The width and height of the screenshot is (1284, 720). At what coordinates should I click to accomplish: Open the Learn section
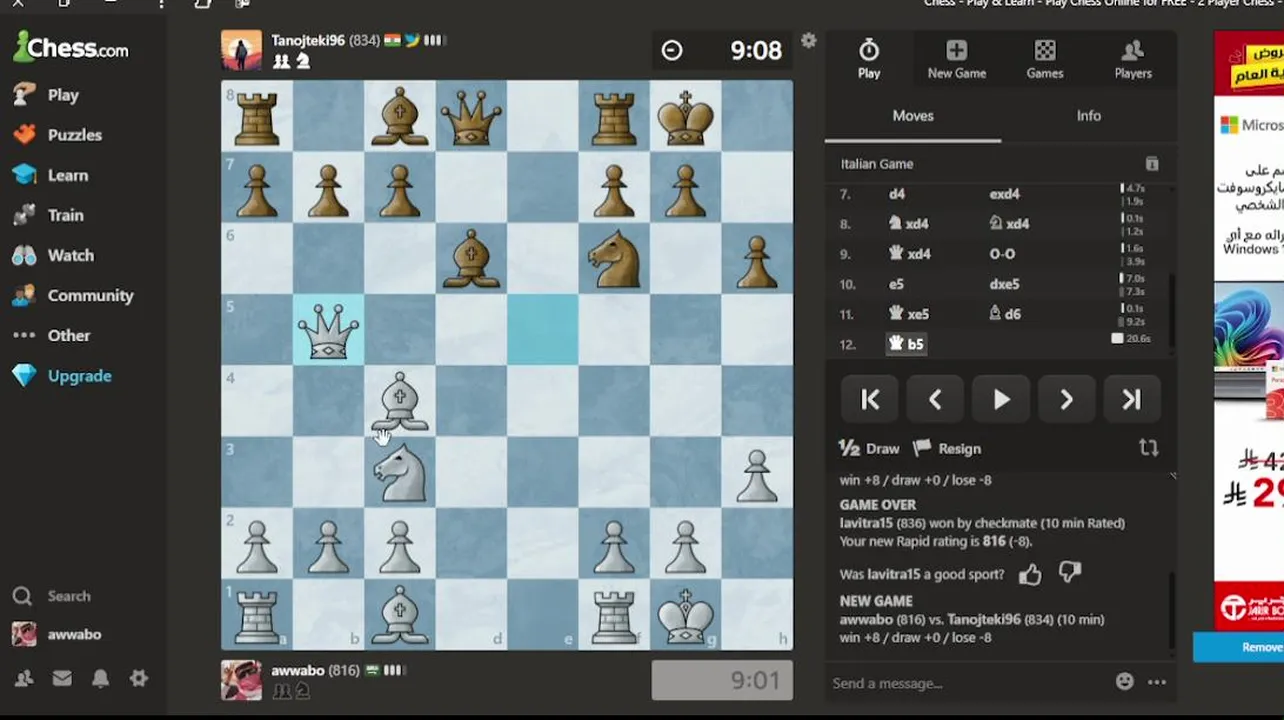(x=50, y=175)
